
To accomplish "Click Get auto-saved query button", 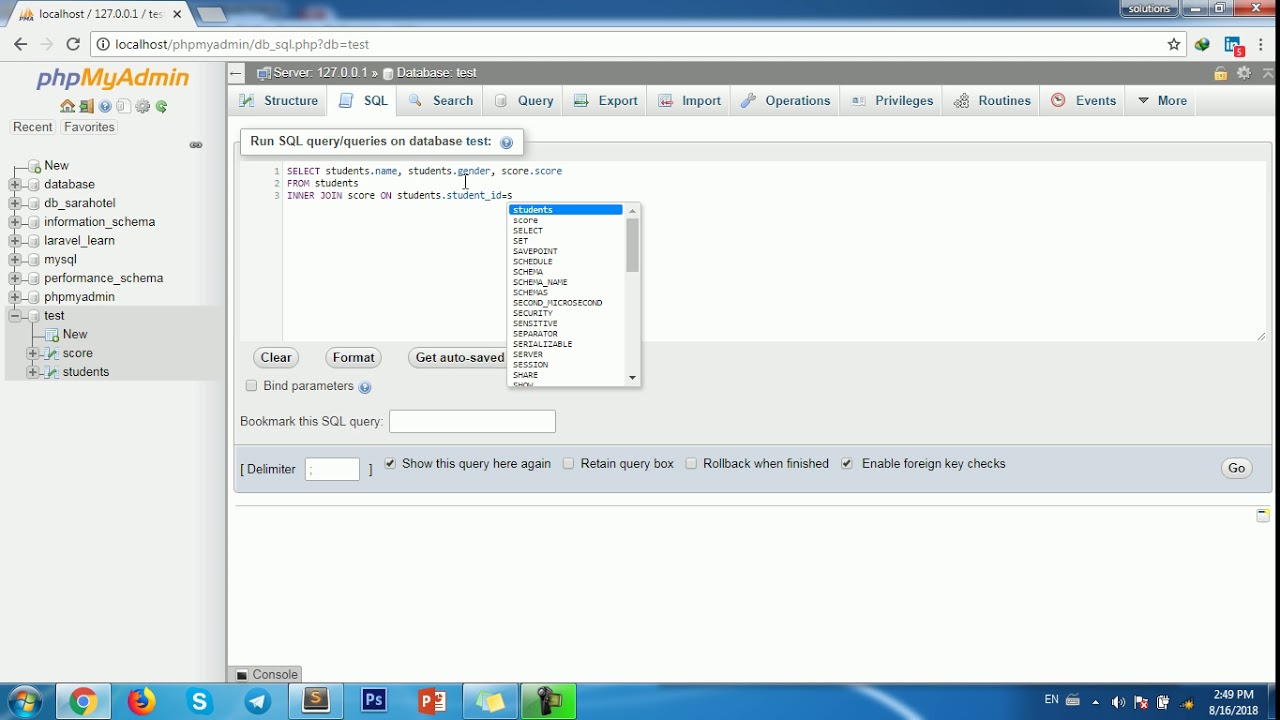I will [x=459, y=358].
